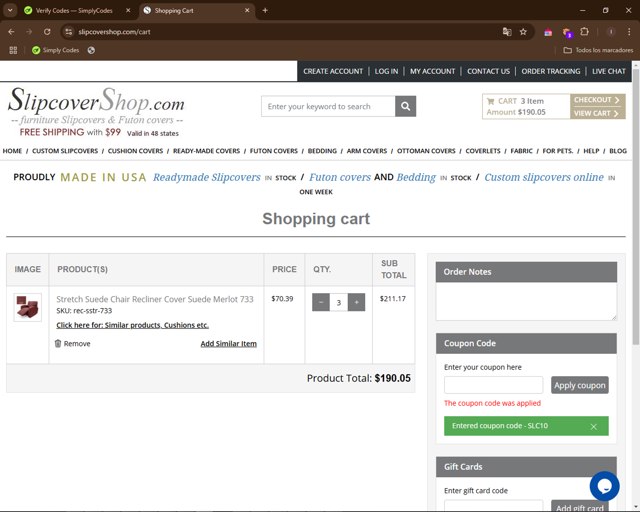Open FOR PETS menu
Image resolution: width=640 pixels, height=512 pixels.
[x=558, y=151]
